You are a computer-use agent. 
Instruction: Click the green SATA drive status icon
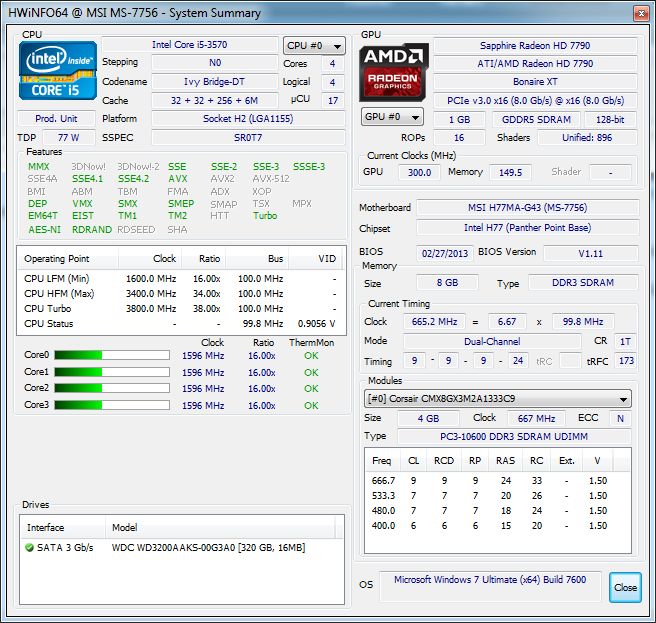point(29,547)
